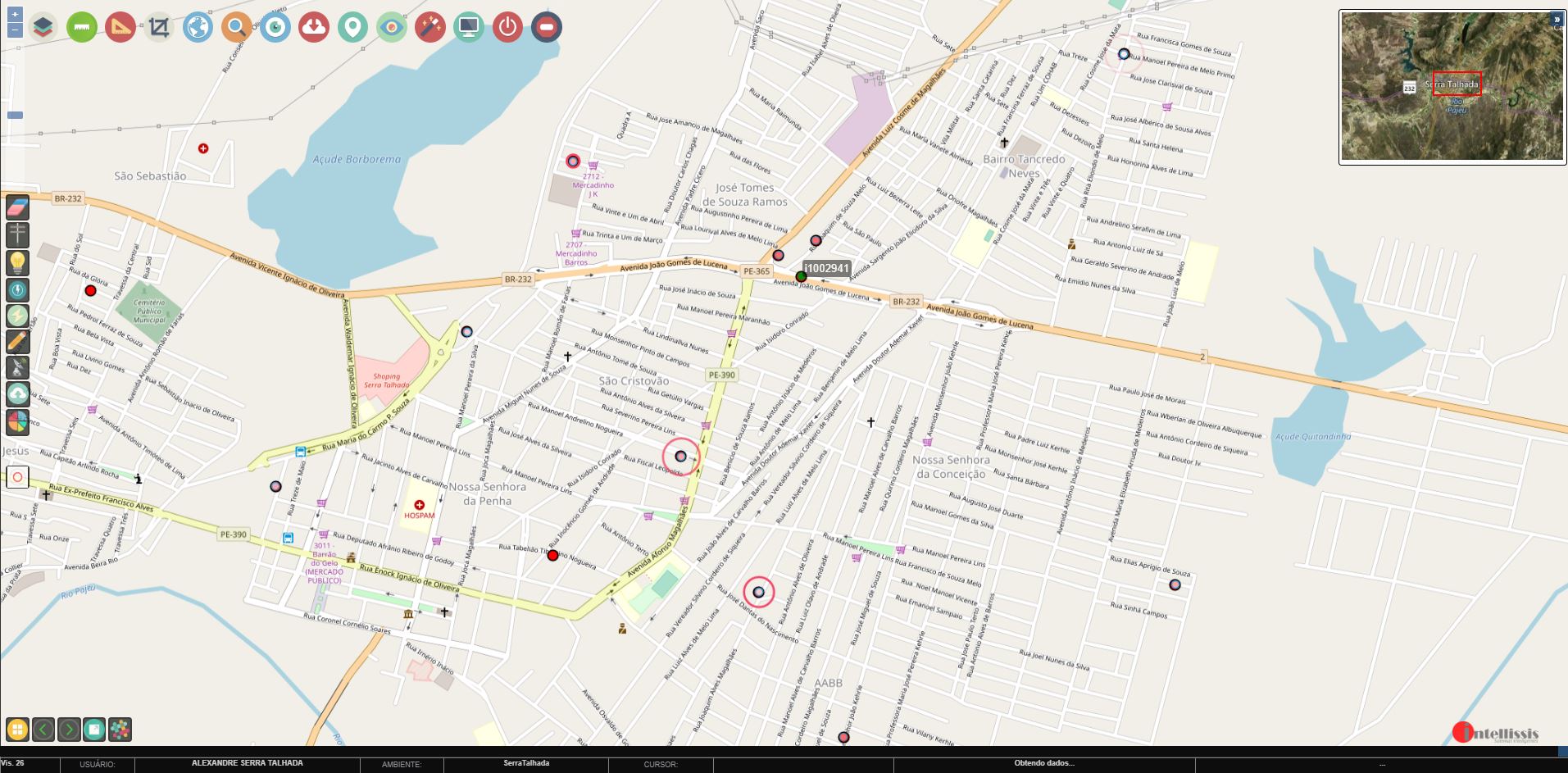Select the magic wand tool

429,28
